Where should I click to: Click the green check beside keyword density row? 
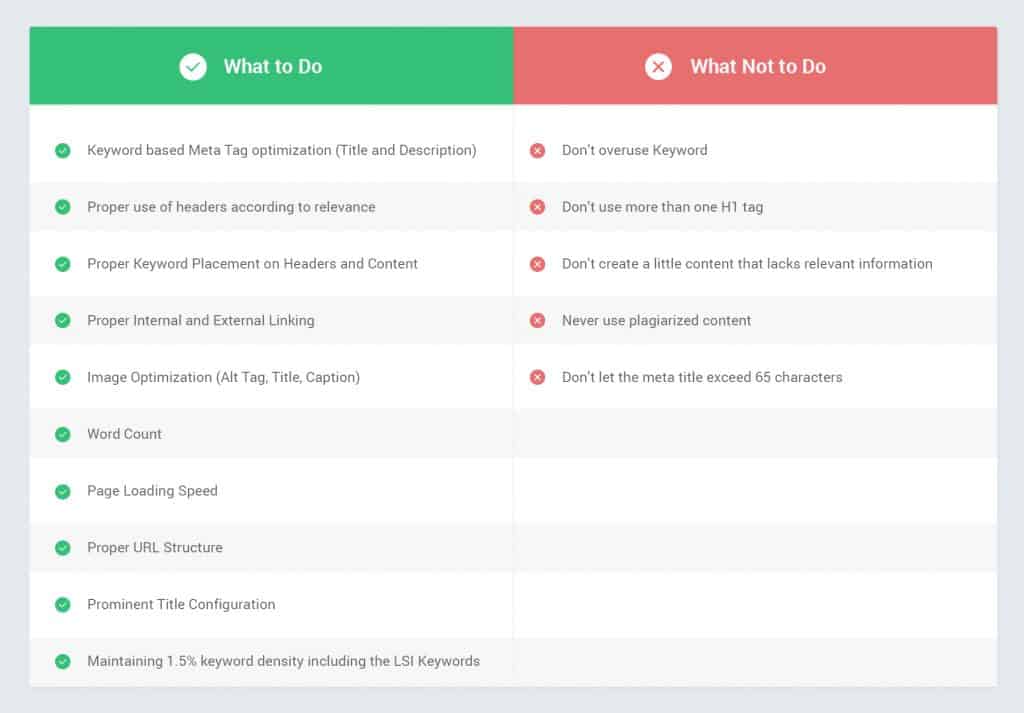63,661
